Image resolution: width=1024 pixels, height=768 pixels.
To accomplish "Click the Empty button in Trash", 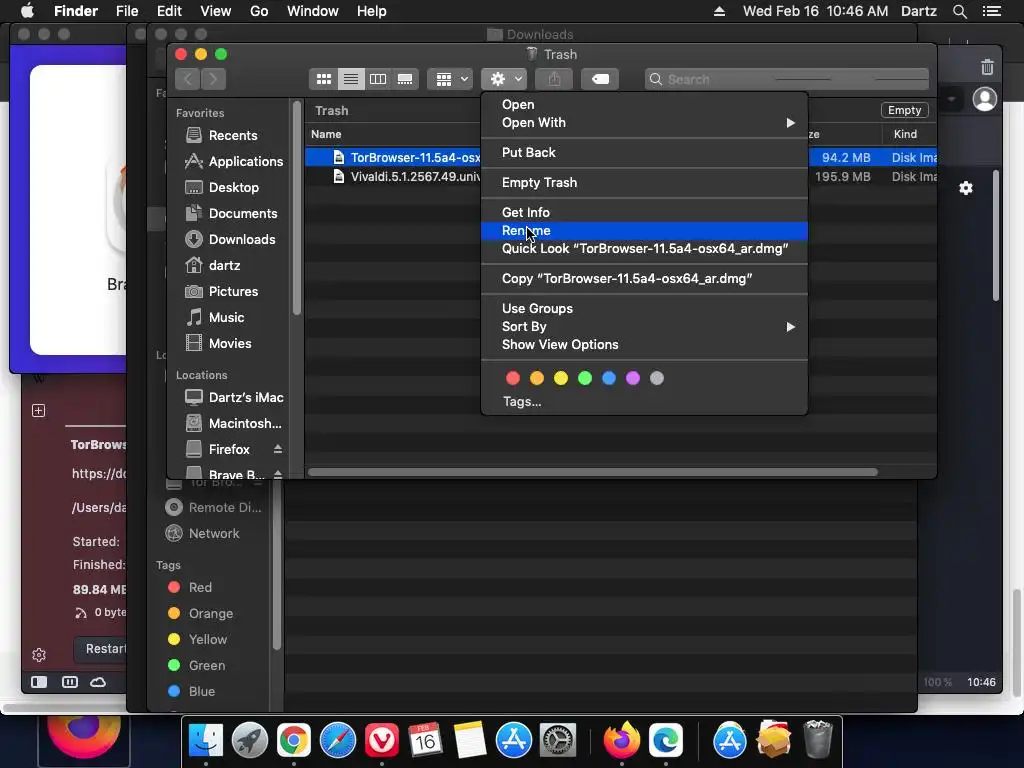I will click(904, 110).
